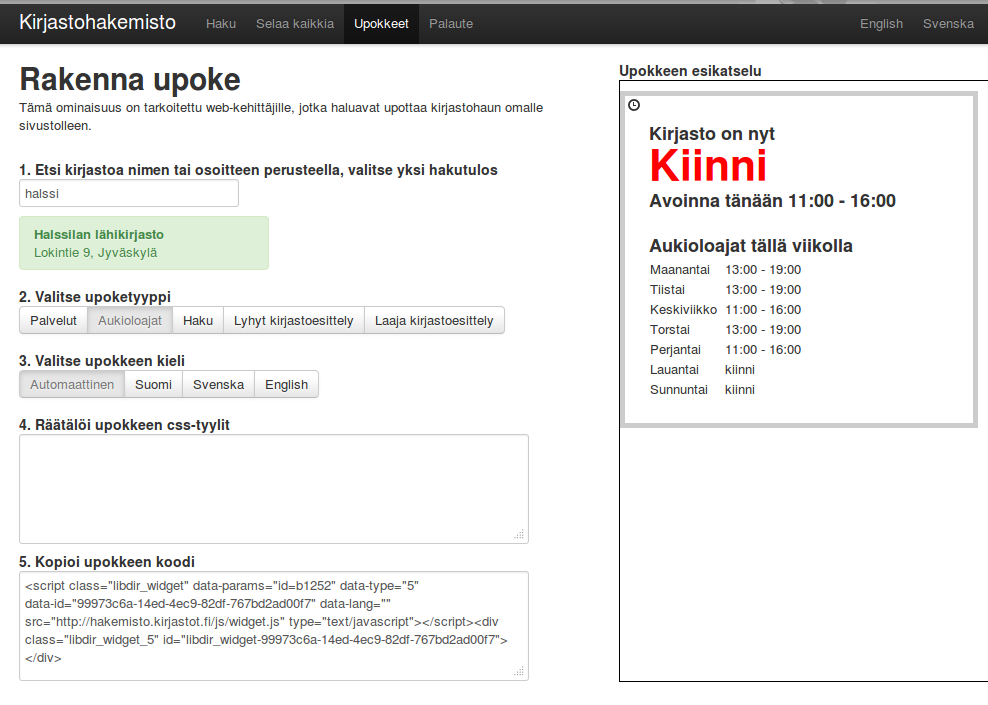Open Selaa kaikkia in the navbar

pos(295,24)
